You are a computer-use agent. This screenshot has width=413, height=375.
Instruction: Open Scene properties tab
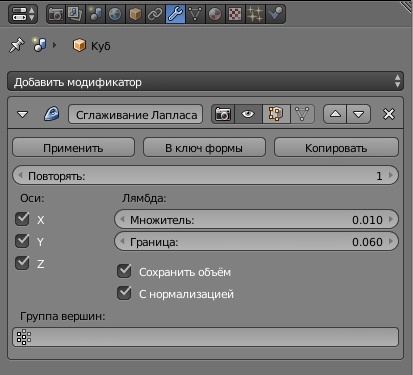tap(95, 14)
